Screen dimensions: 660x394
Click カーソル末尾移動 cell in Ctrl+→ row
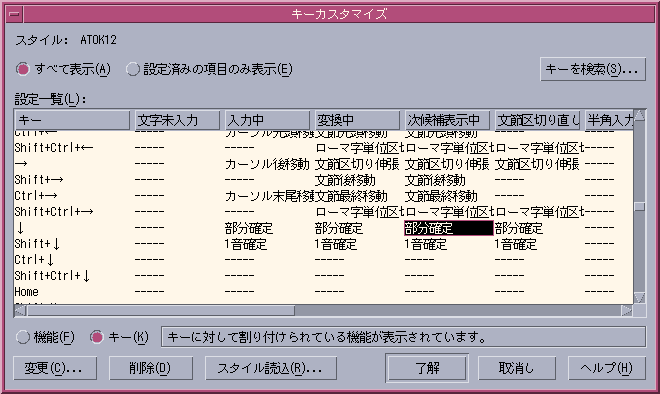click(x=269, y=196)
